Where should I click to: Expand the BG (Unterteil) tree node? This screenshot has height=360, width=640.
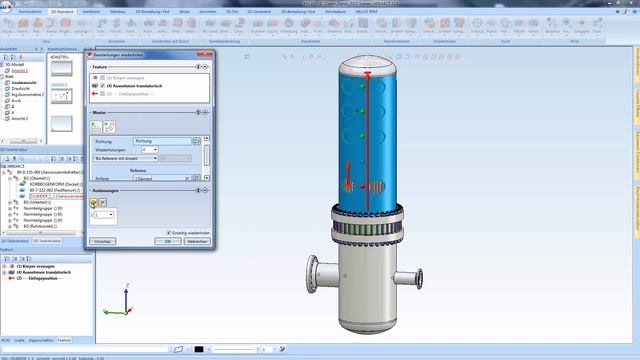10,202
